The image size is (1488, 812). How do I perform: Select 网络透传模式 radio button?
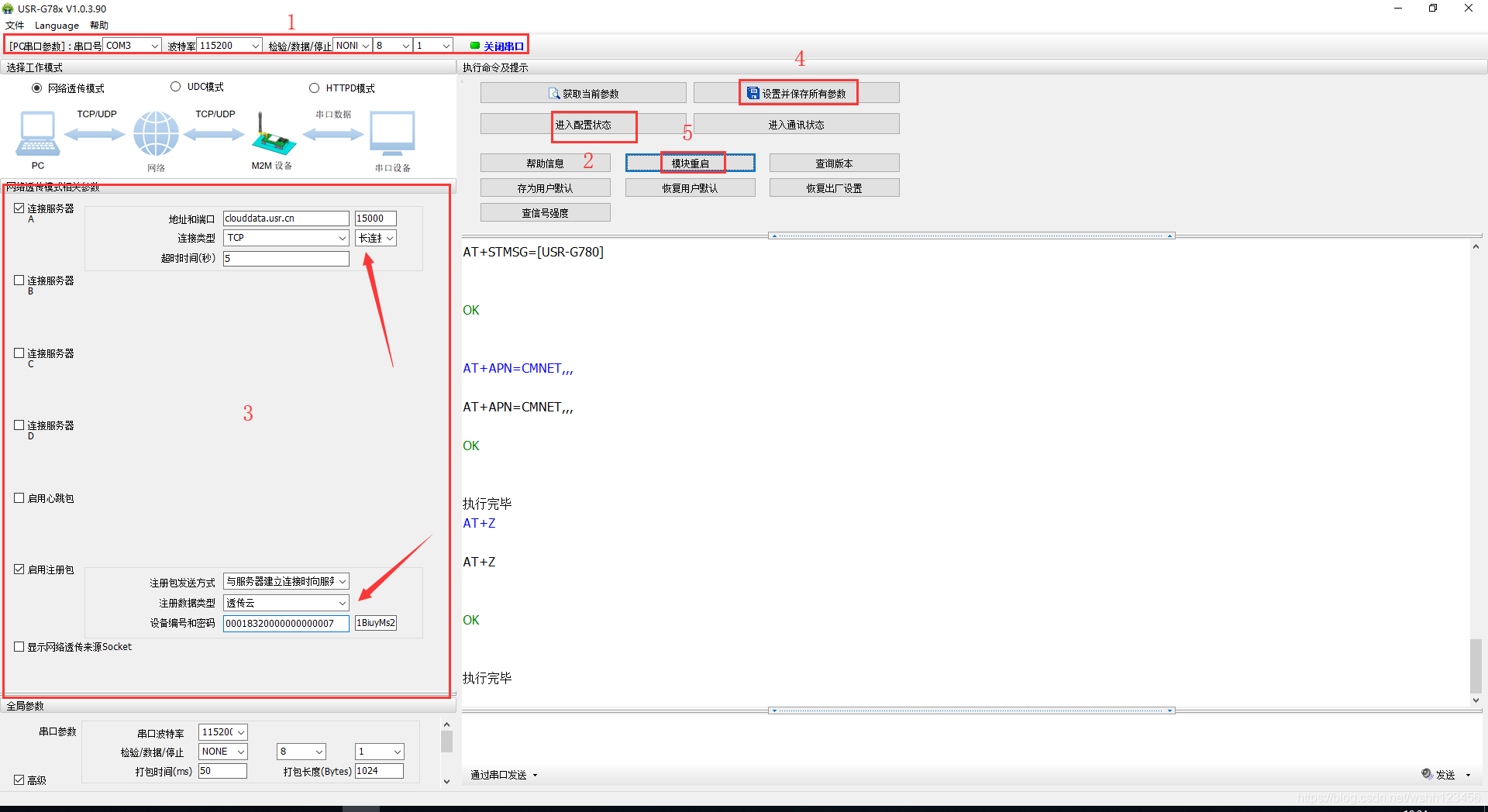pyautogui.click(x=36, y=88)
